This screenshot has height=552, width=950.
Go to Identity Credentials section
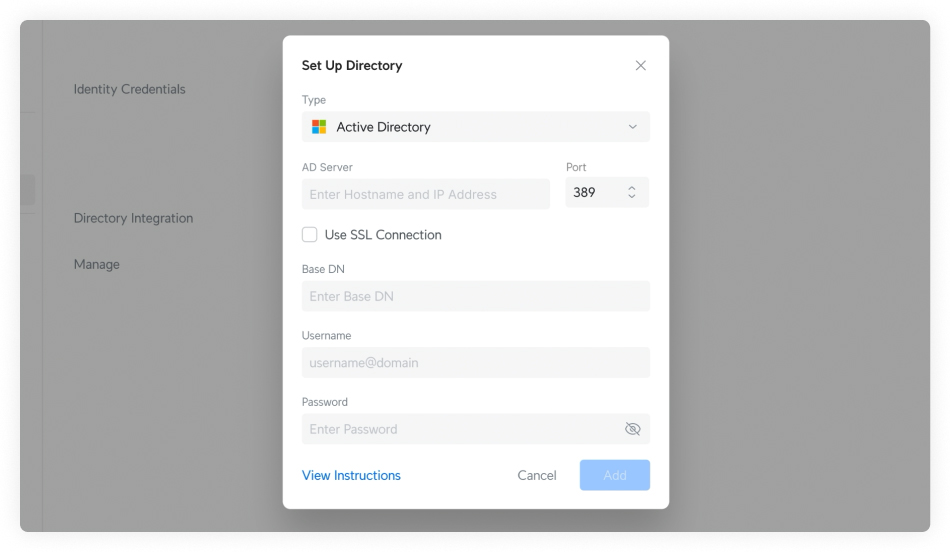pos(129,89)
